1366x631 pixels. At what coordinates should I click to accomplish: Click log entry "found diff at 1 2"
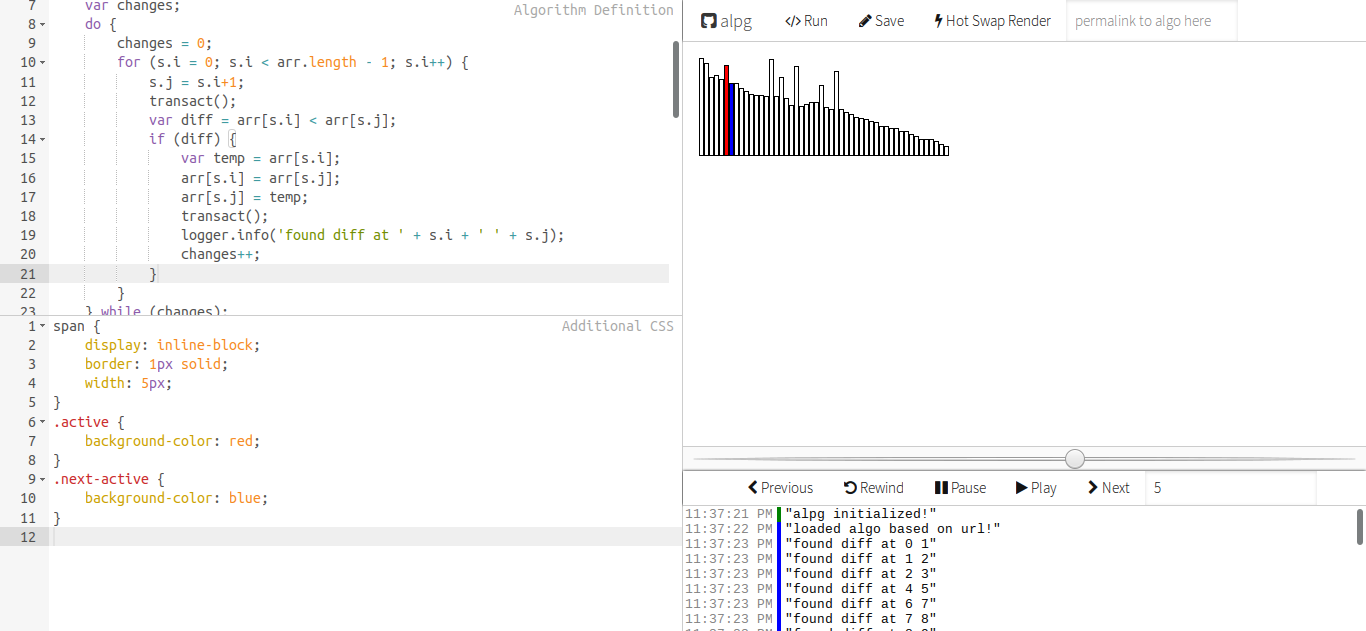click(x=860, y=559)
